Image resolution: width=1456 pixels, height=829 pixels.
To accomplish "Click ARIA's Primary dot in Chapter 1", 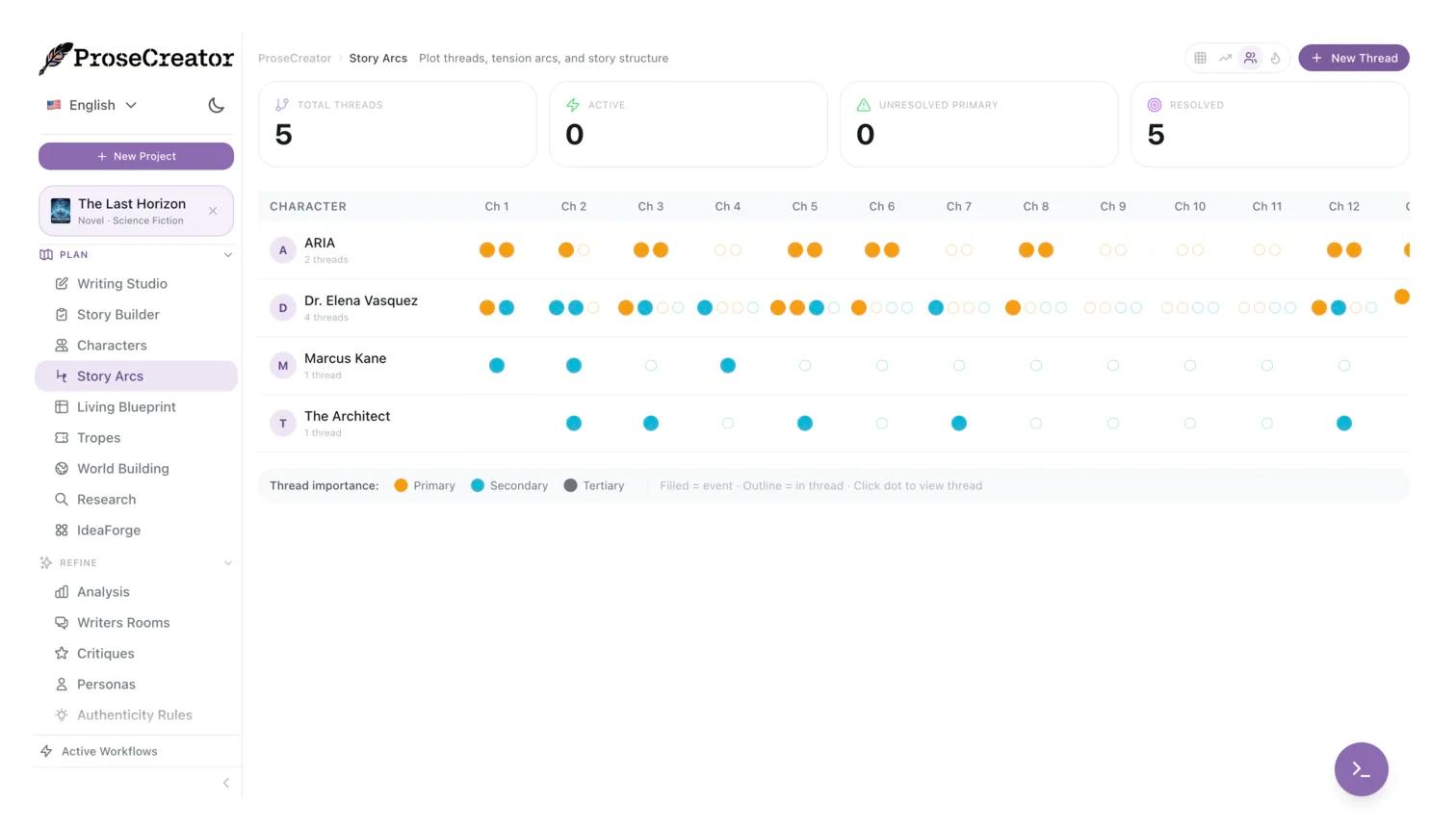I will tap(487, 249).
